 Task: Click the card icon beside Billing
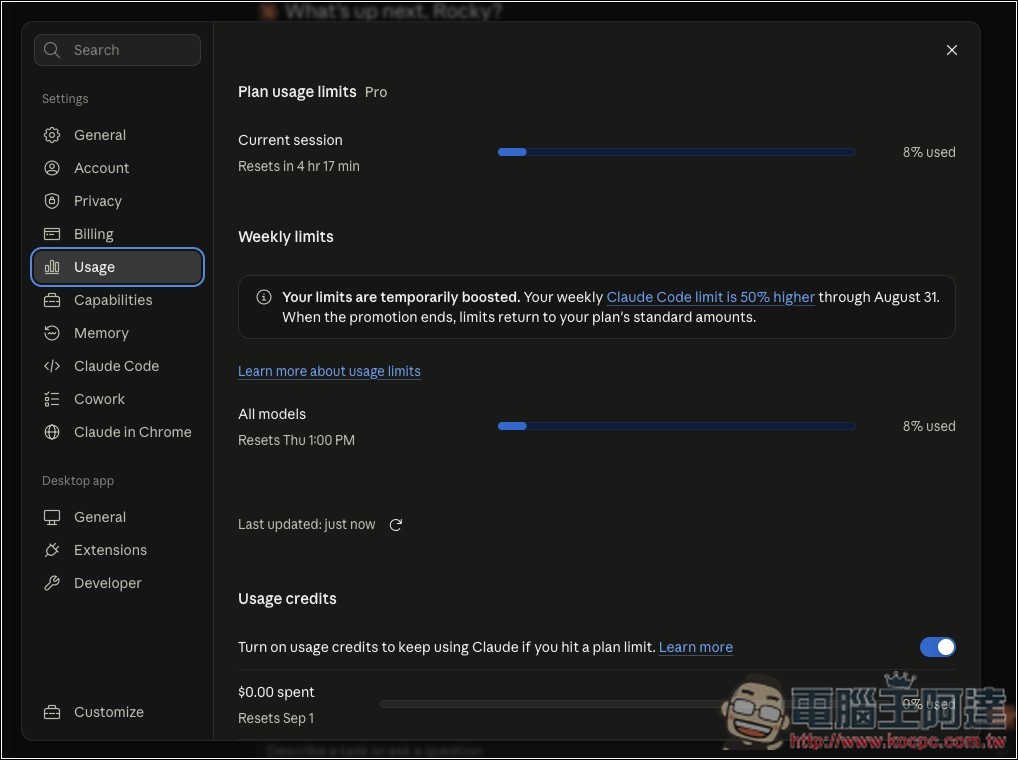pos(52,234)
